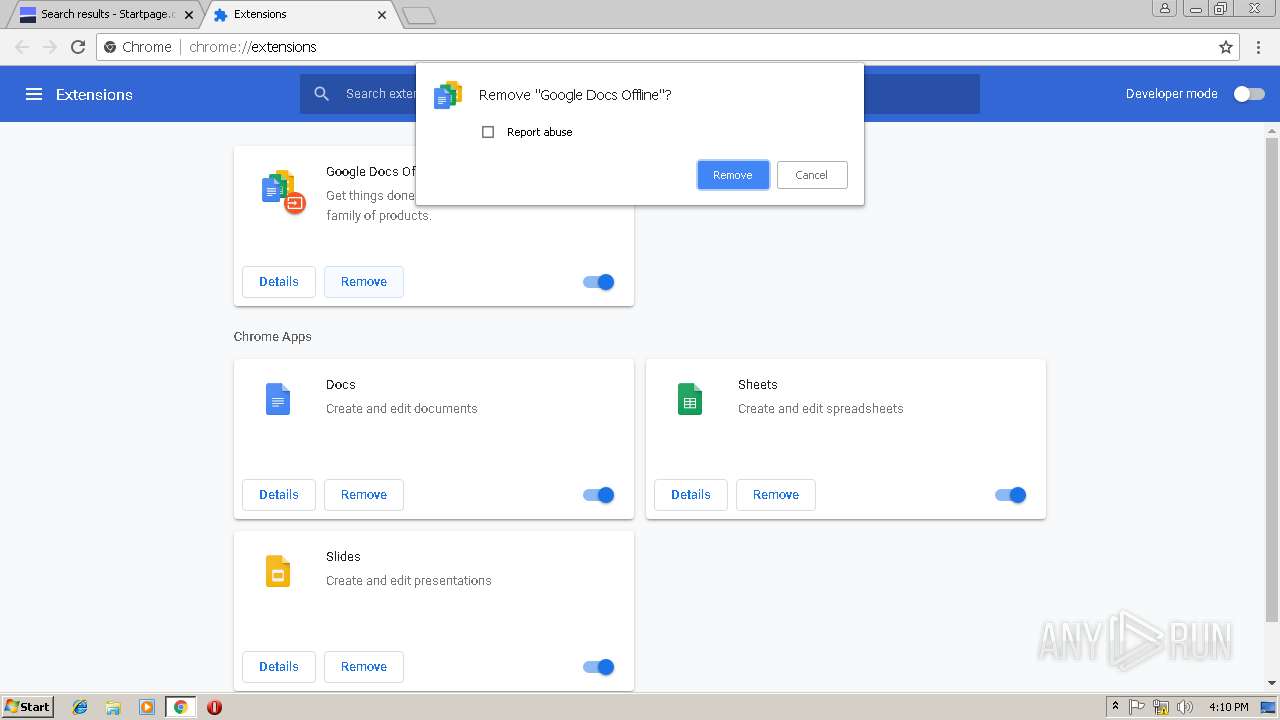1280x720 pixels.
Task: Disable the Google Docs Offline extension toggle
Action: 599,282
